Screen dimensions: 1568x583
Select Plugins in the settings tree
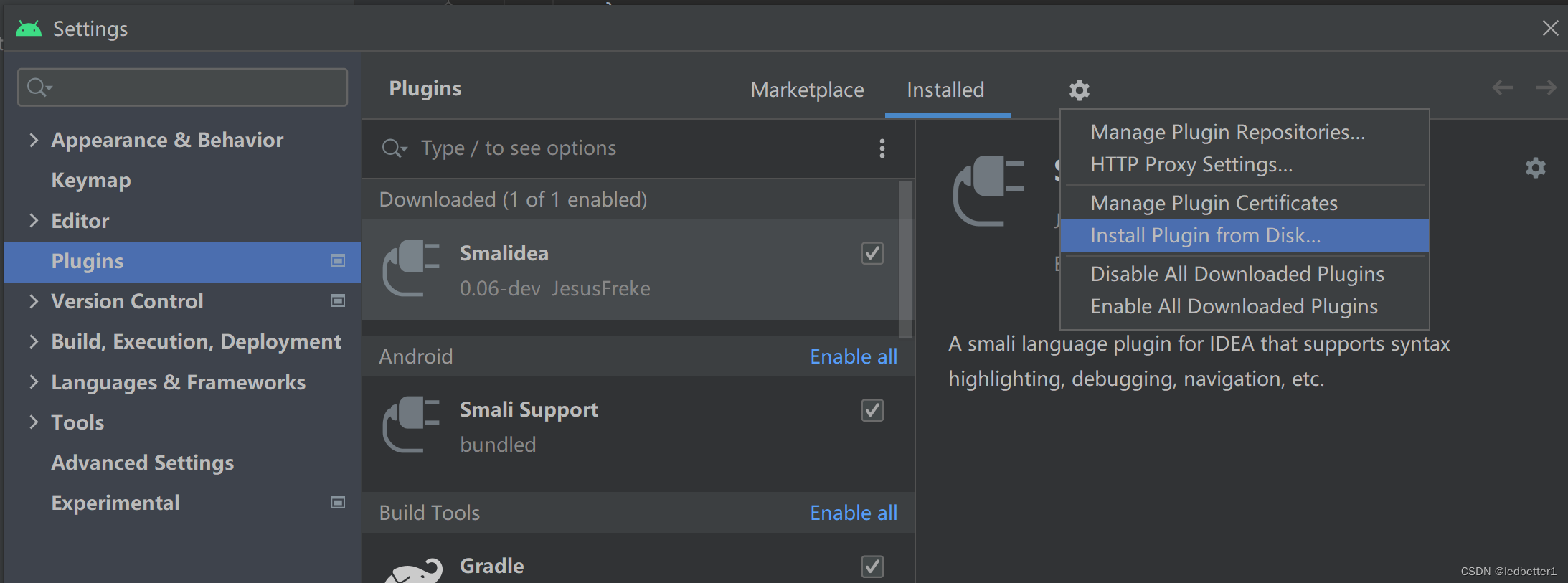point(182,261)
